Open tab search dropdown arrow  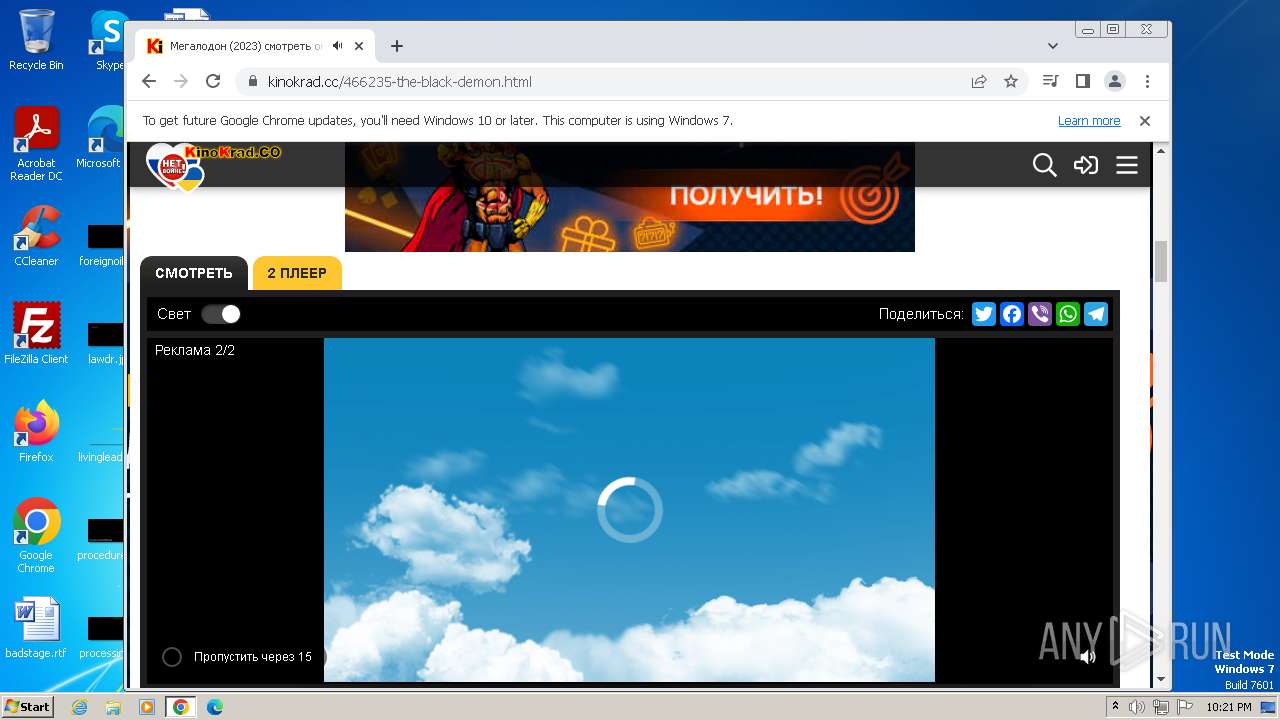(1053, 46)
